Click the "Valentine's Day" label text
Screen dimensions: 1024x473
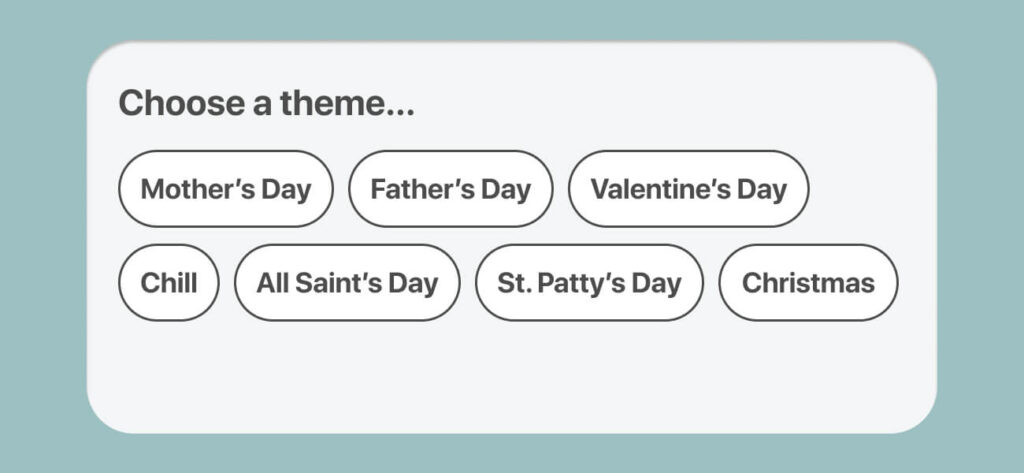point(688,189)
